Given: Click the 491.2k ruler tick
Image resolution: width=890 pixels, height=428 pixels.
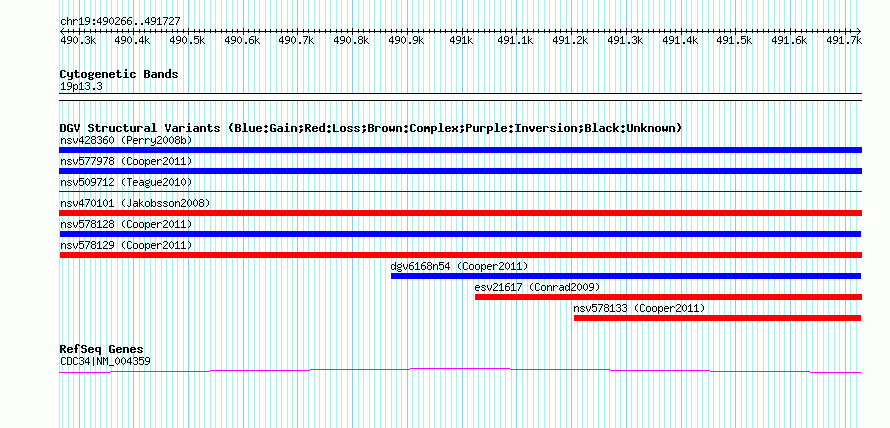Looking at the screenshot, I should [571, 40].
